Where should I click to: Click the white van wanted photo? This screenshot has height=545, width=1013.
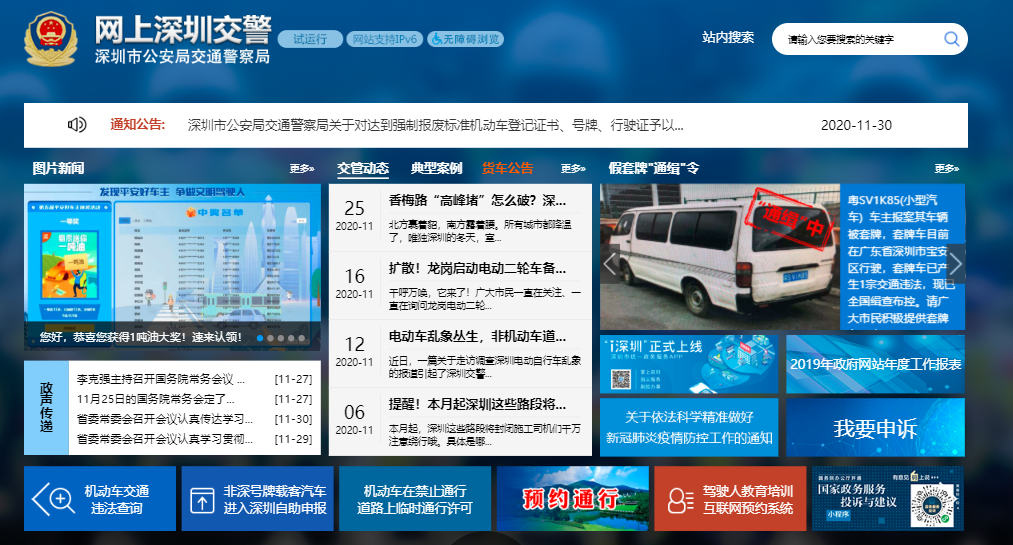[x=720, y=257]
